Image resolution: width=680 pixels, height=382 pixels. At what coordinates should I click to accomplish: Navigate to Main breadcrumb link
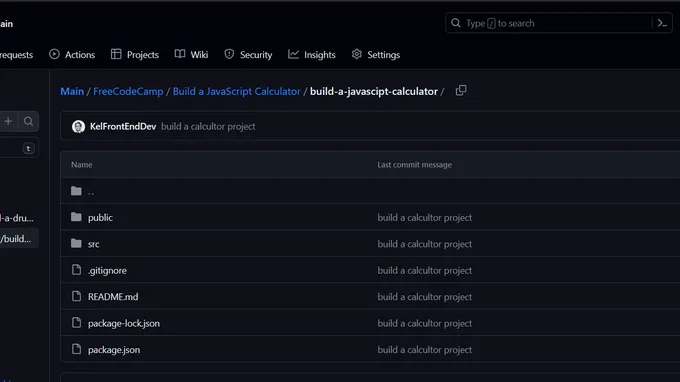tap(72, 91)
